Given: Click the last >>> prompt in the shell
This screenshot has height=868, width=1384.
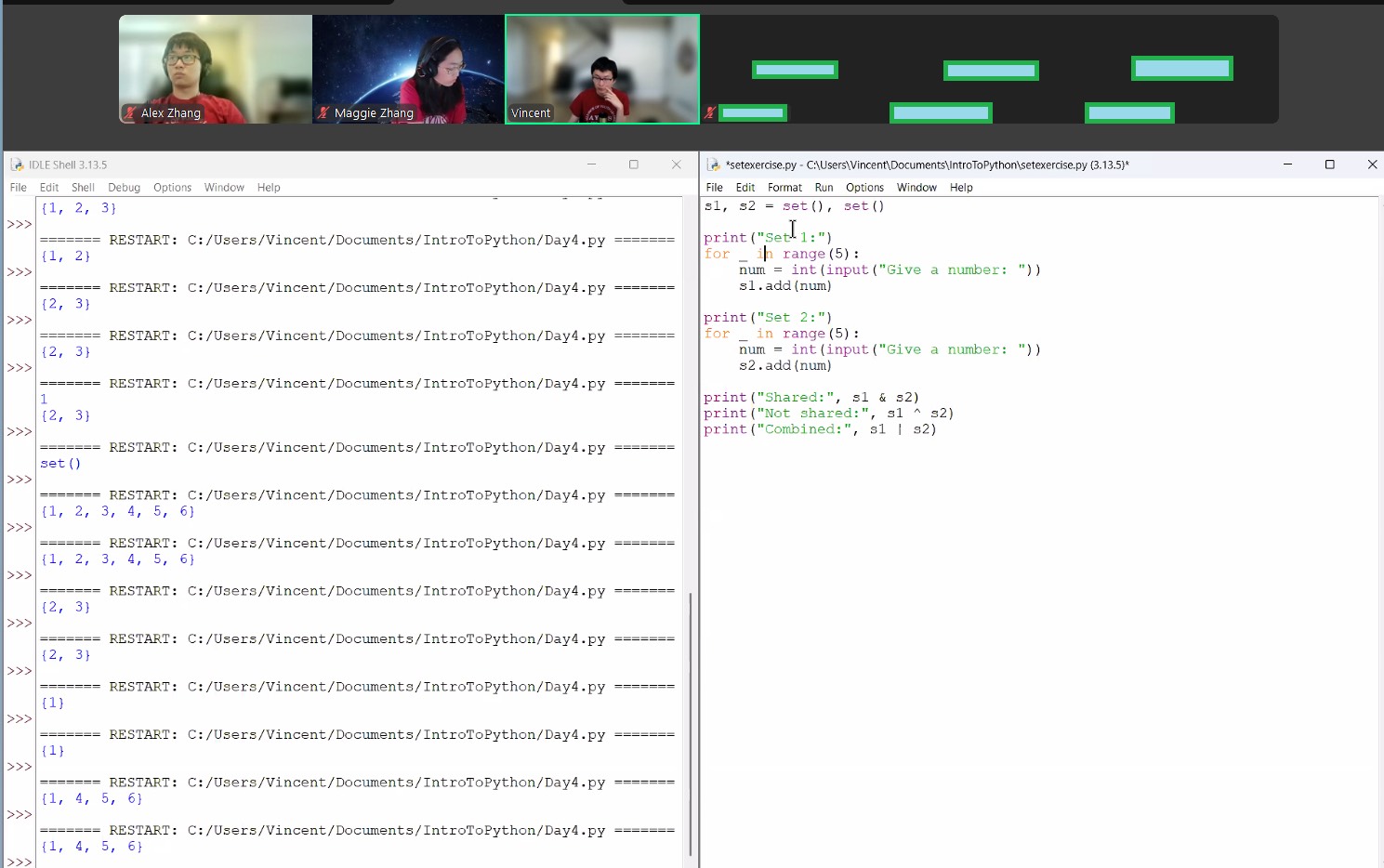Looking at the screenshot, I should click(20, 861).
